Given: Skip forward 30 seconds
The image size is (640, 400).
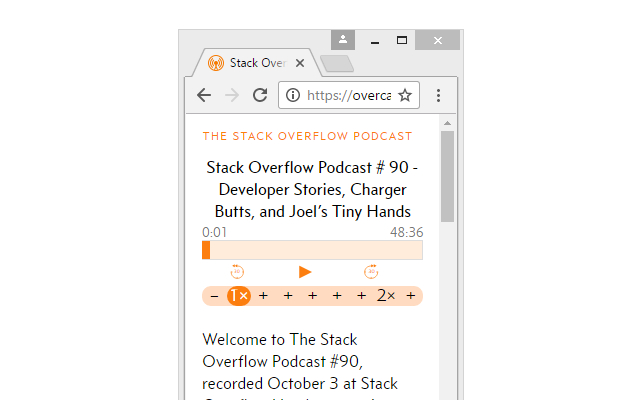Looking at the screenshot, I should [371, 271].
